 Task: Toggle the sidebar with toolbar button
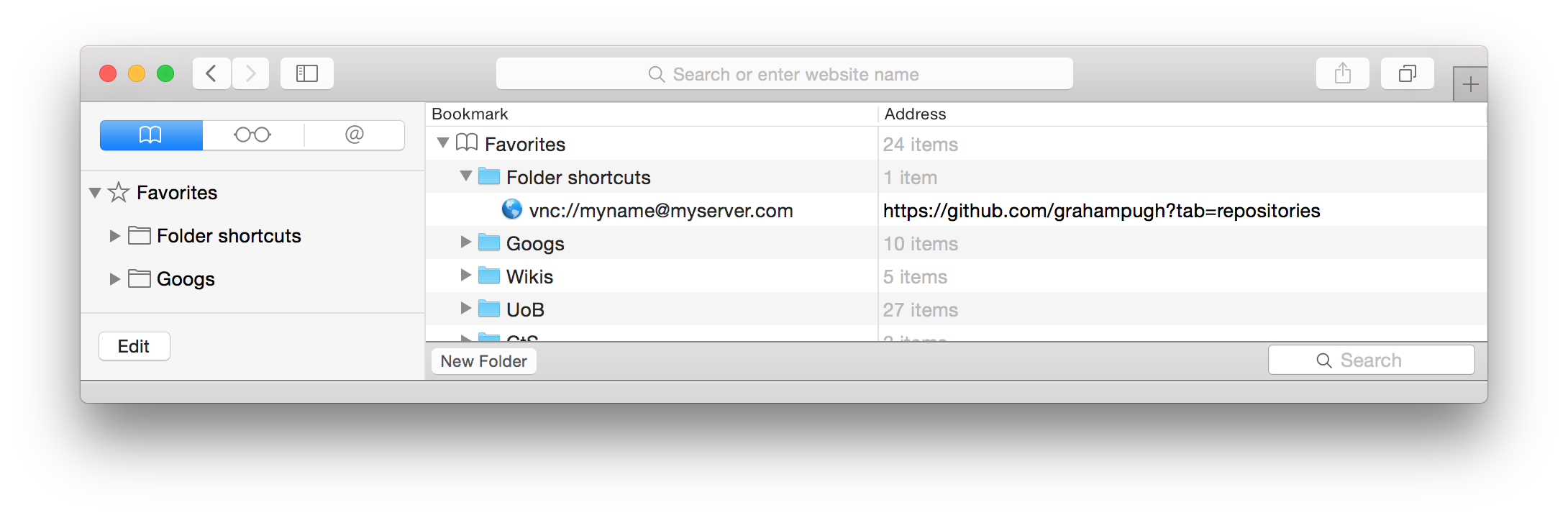[x=307, y=73]
